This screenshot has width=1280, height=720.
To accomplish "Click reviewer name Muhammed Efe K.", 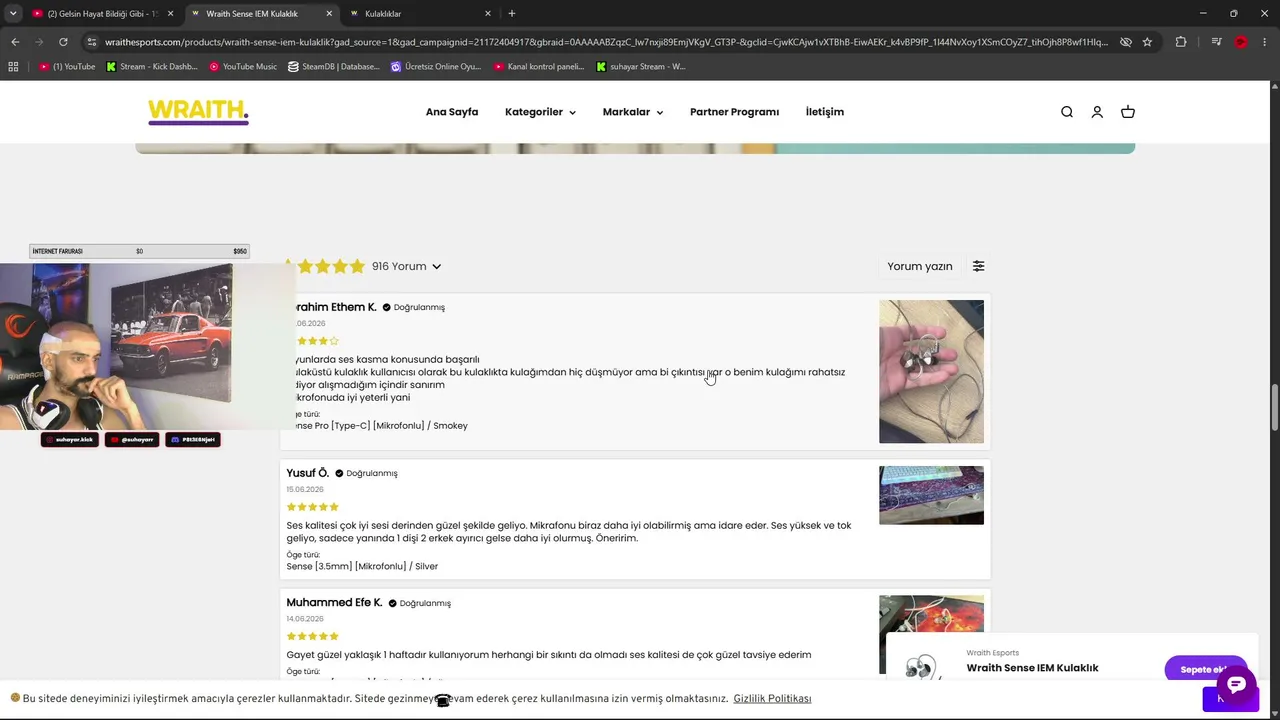I will tap(334, 603).
